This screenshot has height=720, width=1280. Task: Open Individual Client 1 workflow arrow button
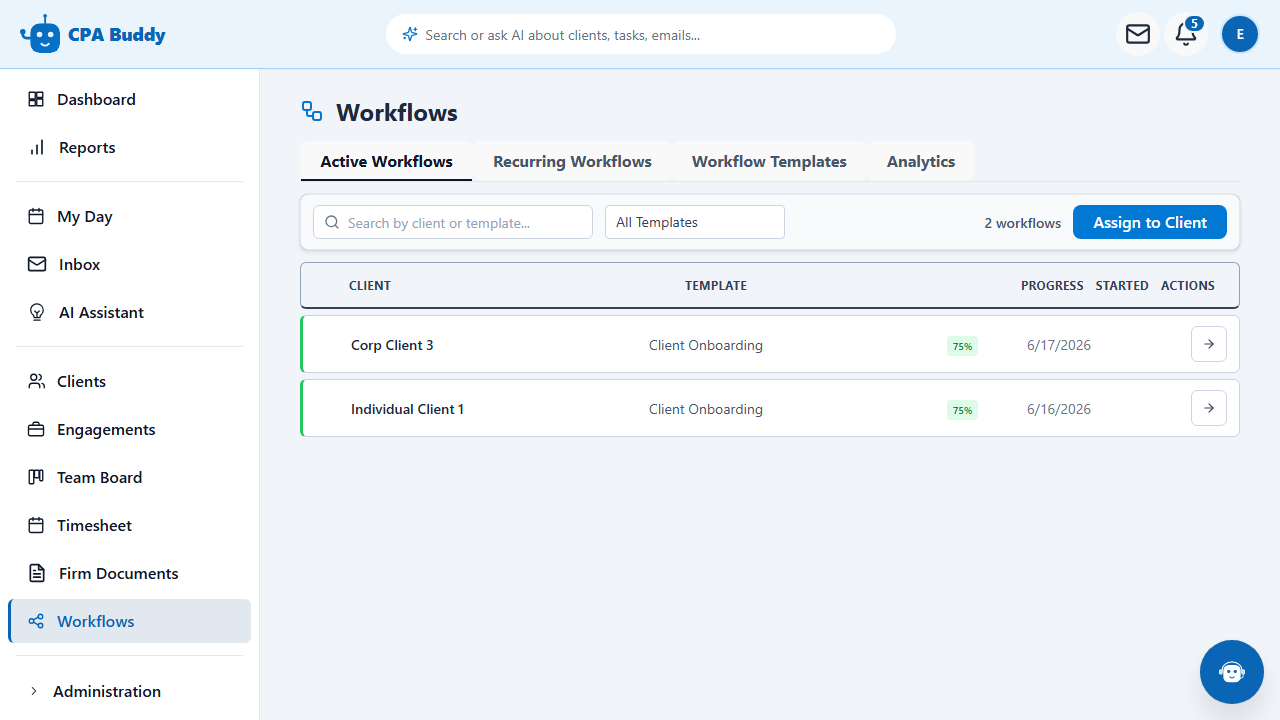pos(1209,408)
